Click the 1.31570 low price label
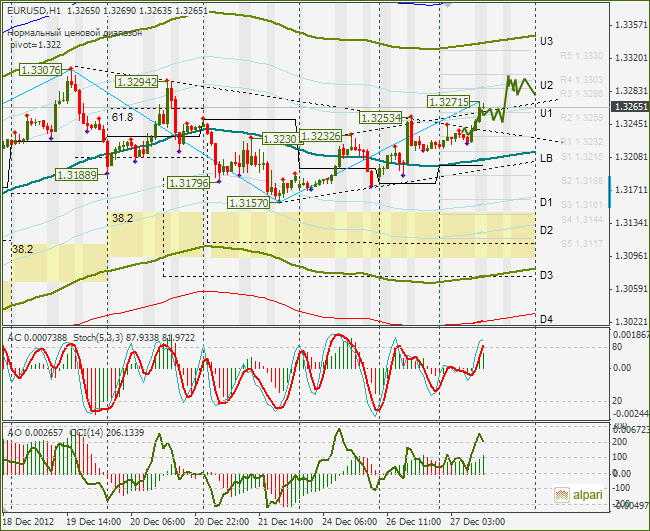Image resolution: width=650 pixels, height=531 pixels. tap(249, 203)
